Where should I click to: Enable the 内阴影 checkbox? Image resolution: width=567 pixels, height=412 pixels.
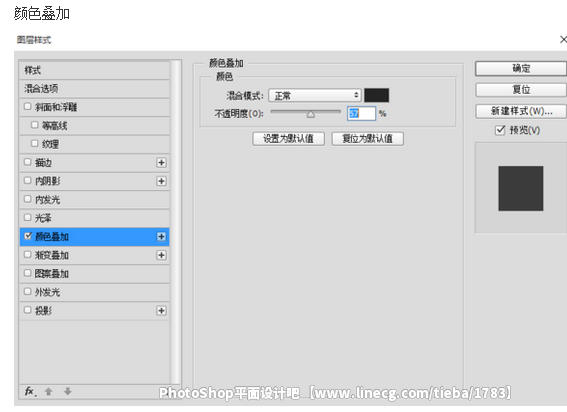pos(27,180)
